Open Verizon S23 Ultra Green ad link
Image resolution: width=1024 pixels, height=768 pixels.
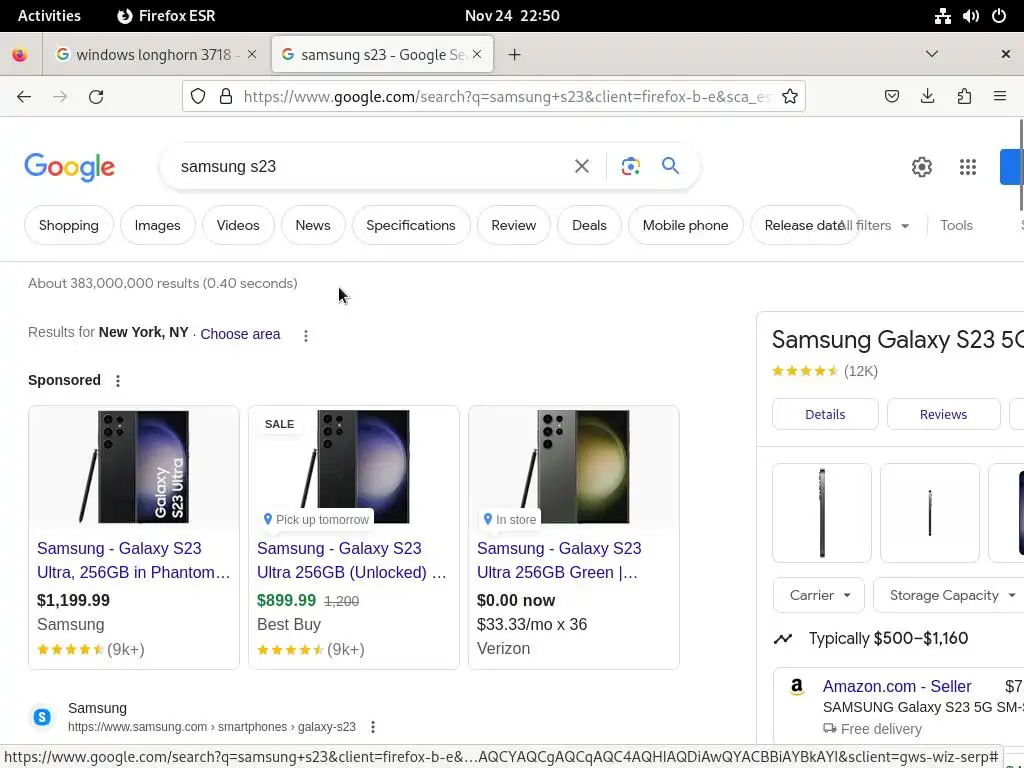click(x=559, y=560)
